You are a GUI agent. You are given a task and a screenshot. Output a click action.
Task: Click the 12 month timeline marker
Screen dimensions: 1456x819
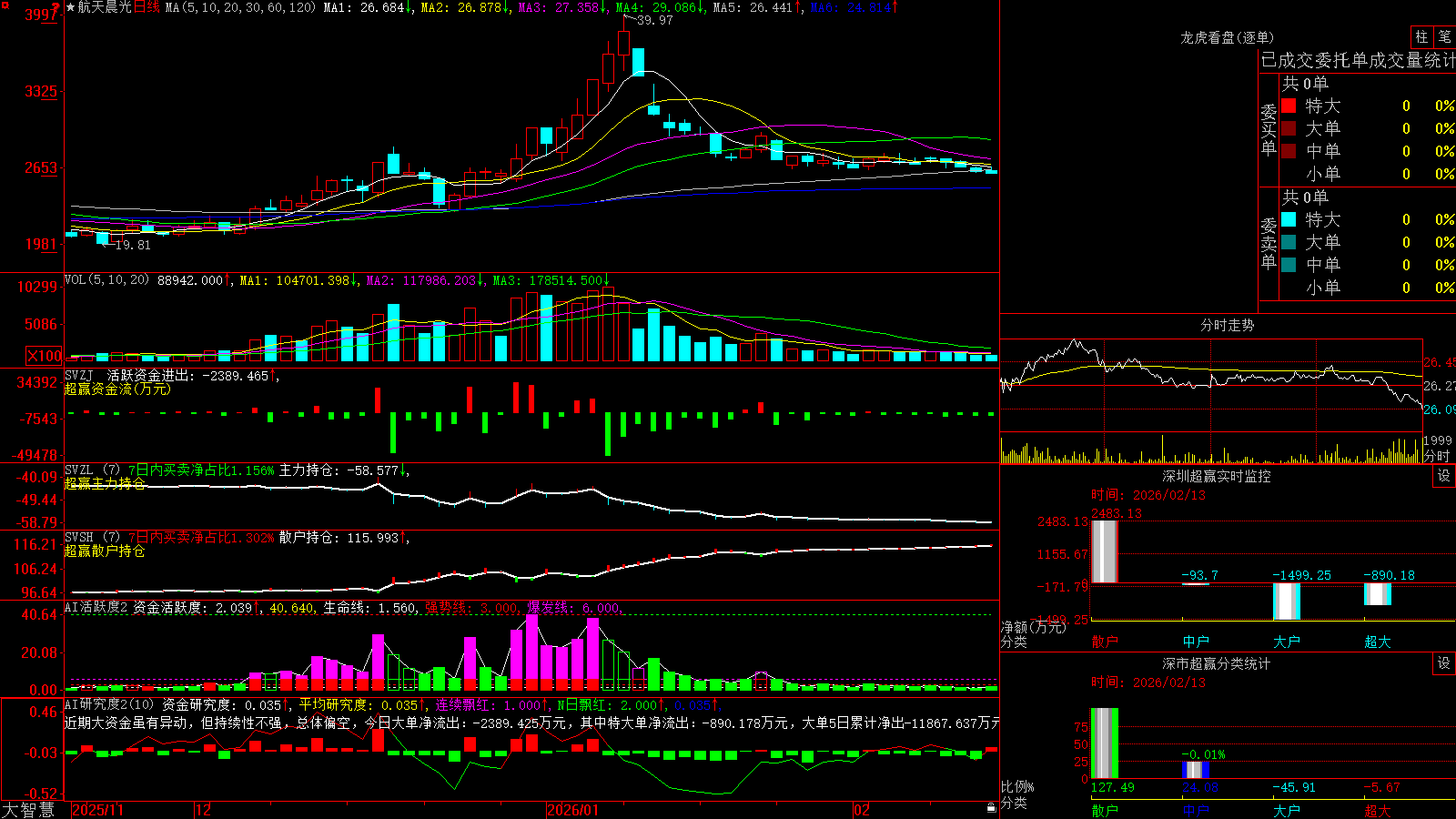204,810
